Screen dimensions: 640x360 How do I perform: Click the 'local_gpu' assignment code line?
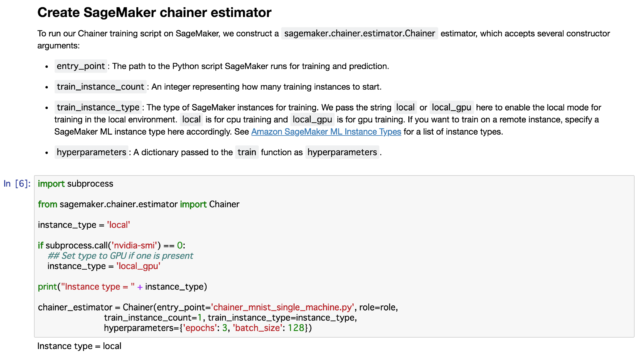point(104,266)
